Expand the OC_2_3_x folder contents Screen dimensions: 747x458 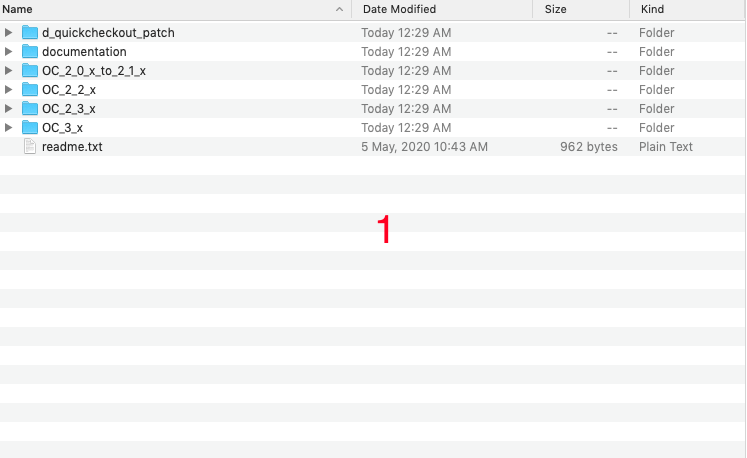point(8,109)
